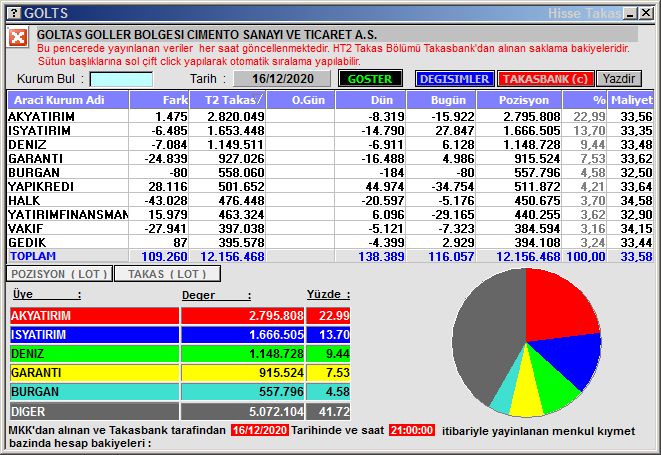Image resolution: width=661 pixels, height=455 pixels.
Task: Click the red X close icon beside company name
Action: point(18,38)
